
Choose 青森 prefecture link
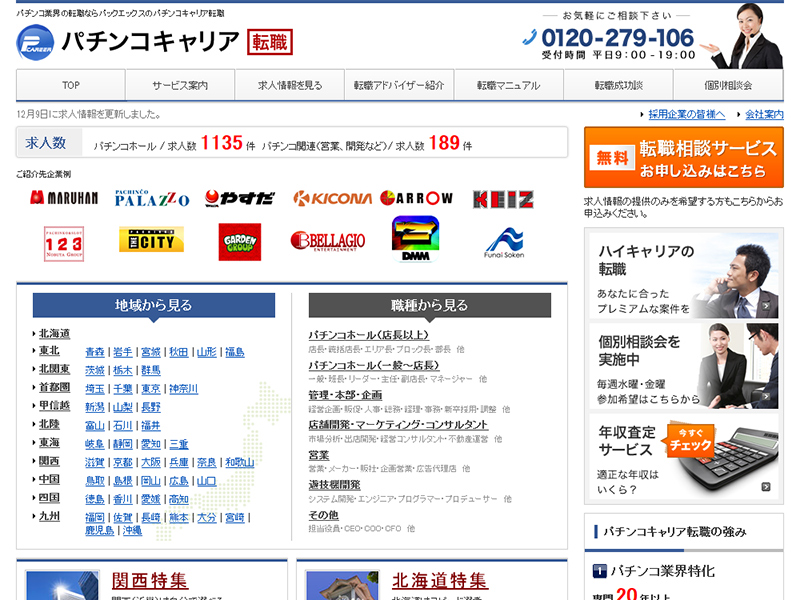[95, 352]
